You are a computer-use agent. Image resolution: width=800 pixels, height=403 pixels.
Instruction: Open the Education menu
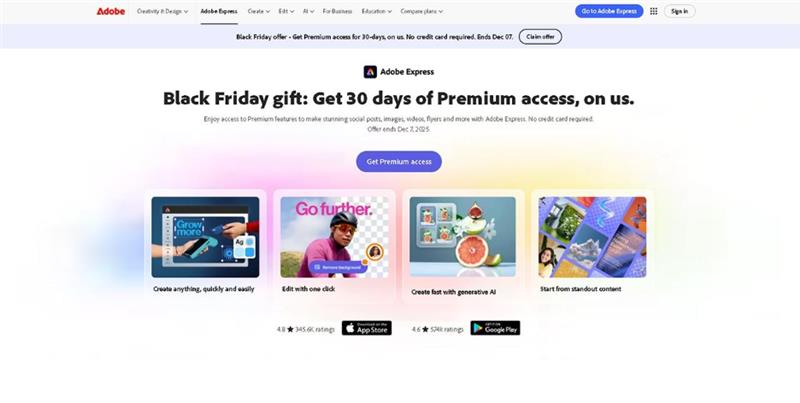pos(377,11)
